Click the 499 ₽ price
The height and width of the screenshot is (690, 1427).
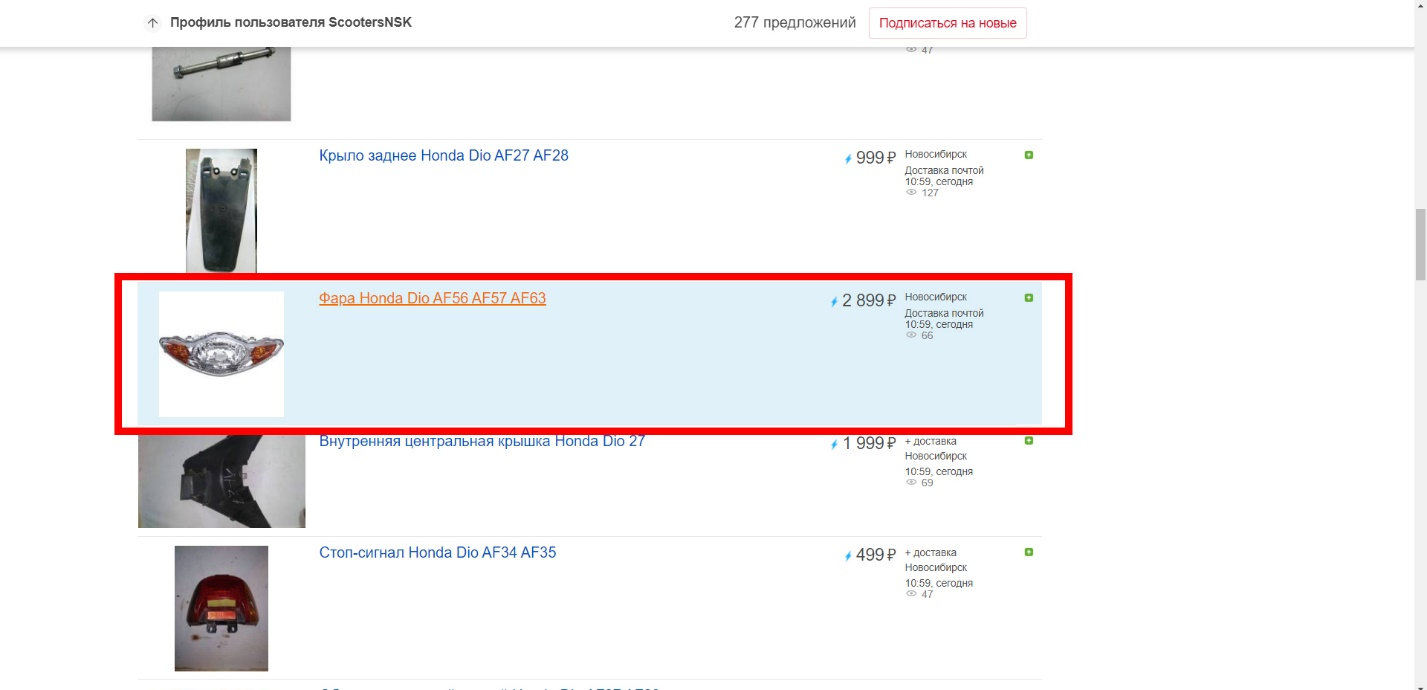[x=876, y=555]
